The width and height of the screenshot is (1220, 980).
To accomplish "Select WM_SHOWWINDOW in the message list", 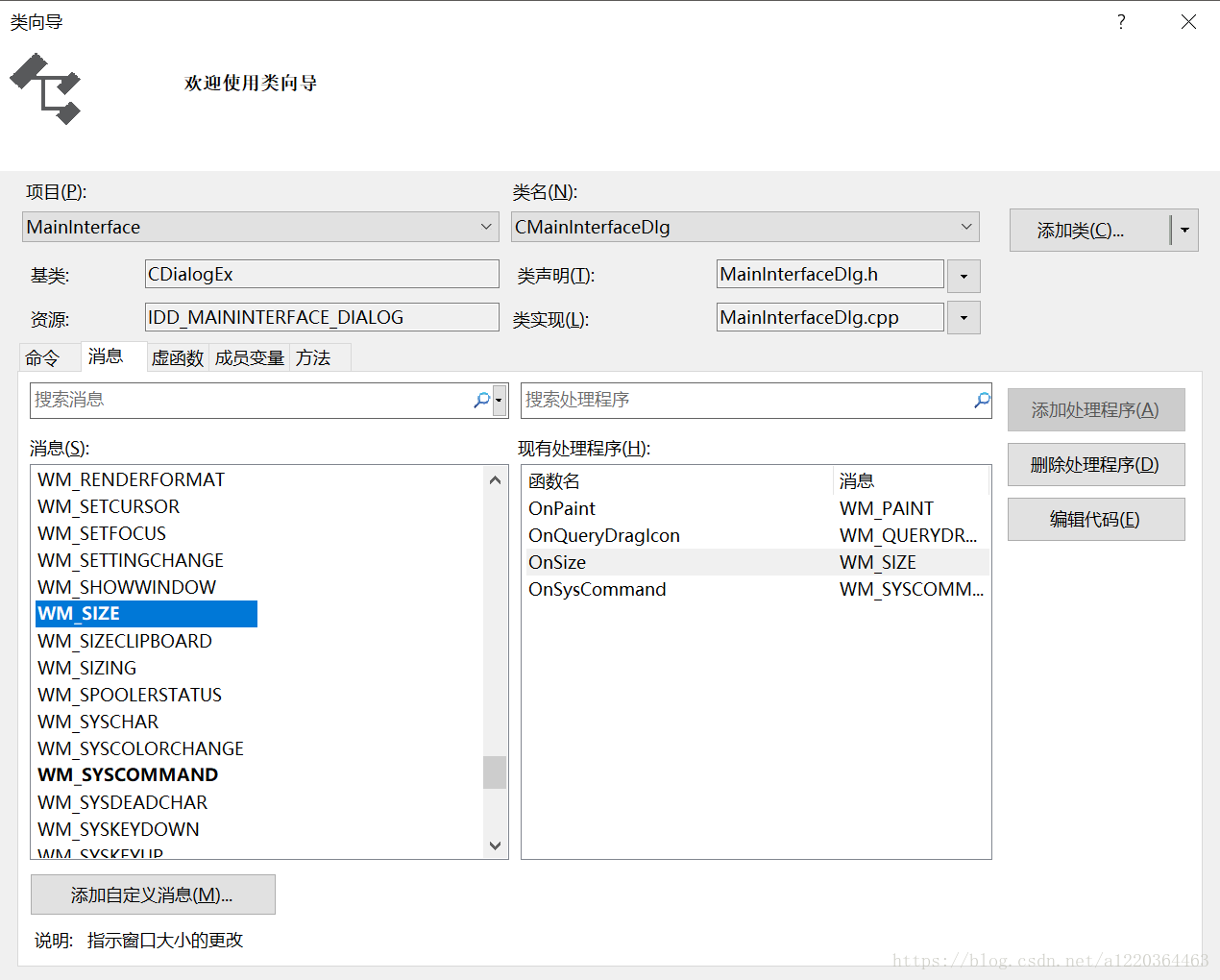I will click(x=127, y=587).
